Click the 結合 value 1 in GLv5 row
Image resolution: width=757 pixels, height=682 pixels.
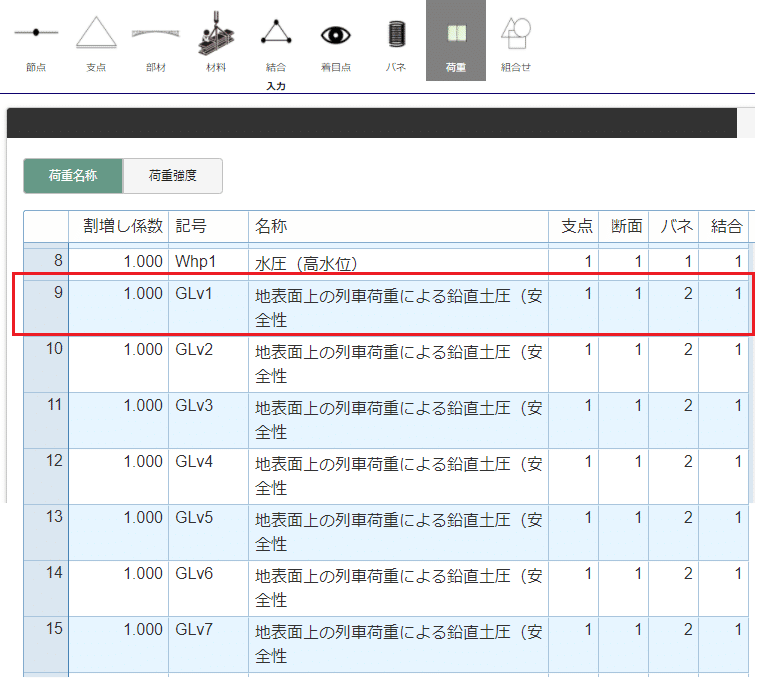[x=724, y=532]
